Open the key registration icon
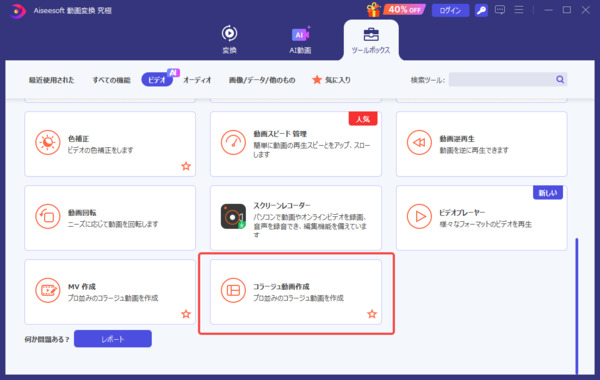This screenshot has height=380, width=600. (x=481, y=10)
